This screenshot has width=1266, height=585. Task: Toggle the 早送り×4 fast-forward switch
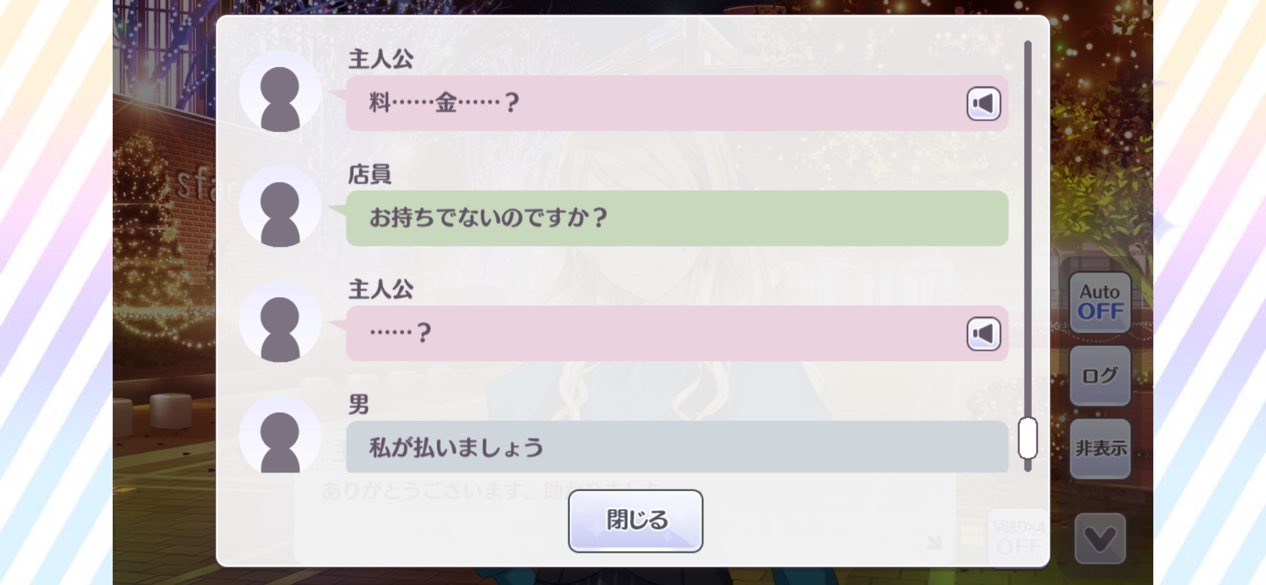pos(1018,538)
